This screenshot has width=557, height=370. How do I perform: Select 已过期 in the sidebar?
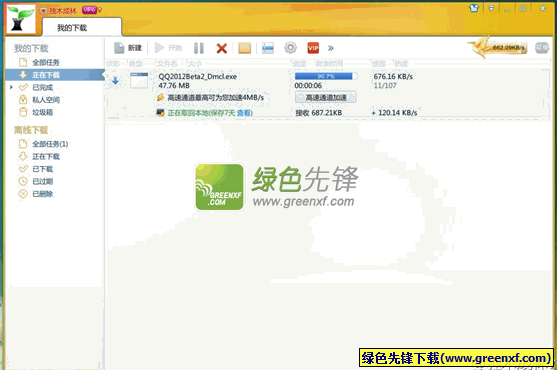point(42,181)
